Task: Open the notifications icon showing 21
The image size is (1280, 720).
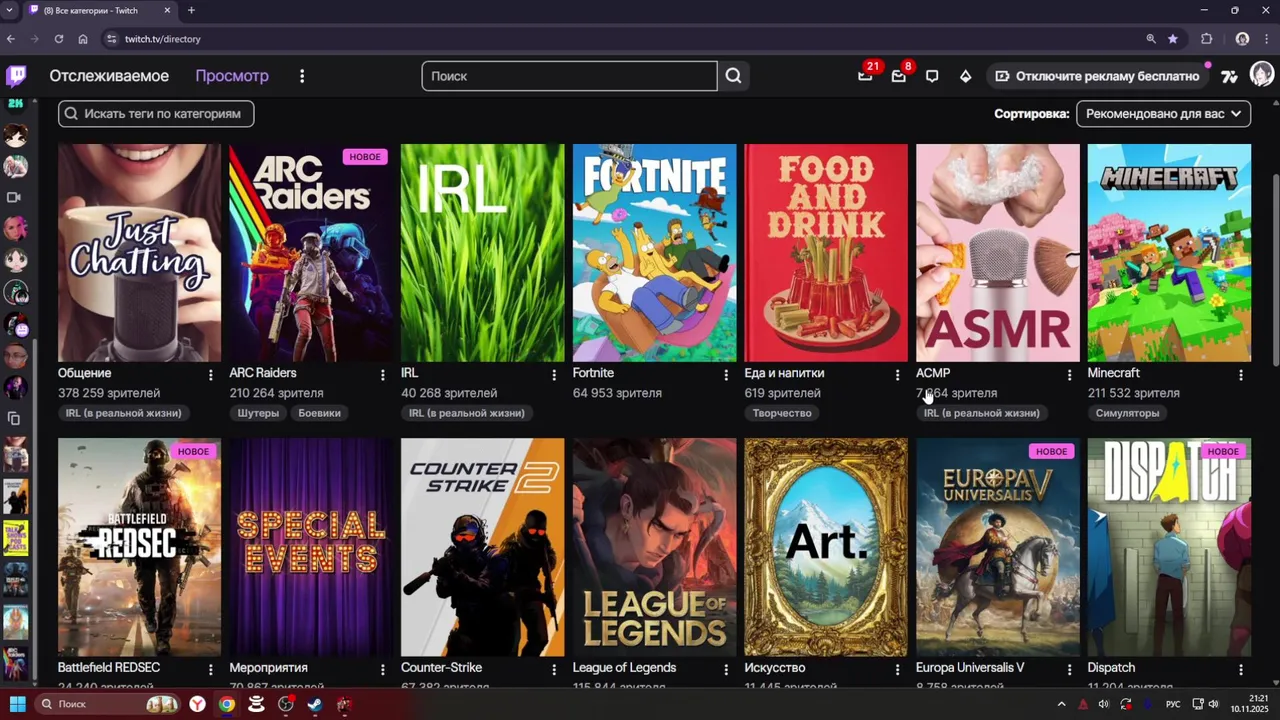Action: click(865, 76)
